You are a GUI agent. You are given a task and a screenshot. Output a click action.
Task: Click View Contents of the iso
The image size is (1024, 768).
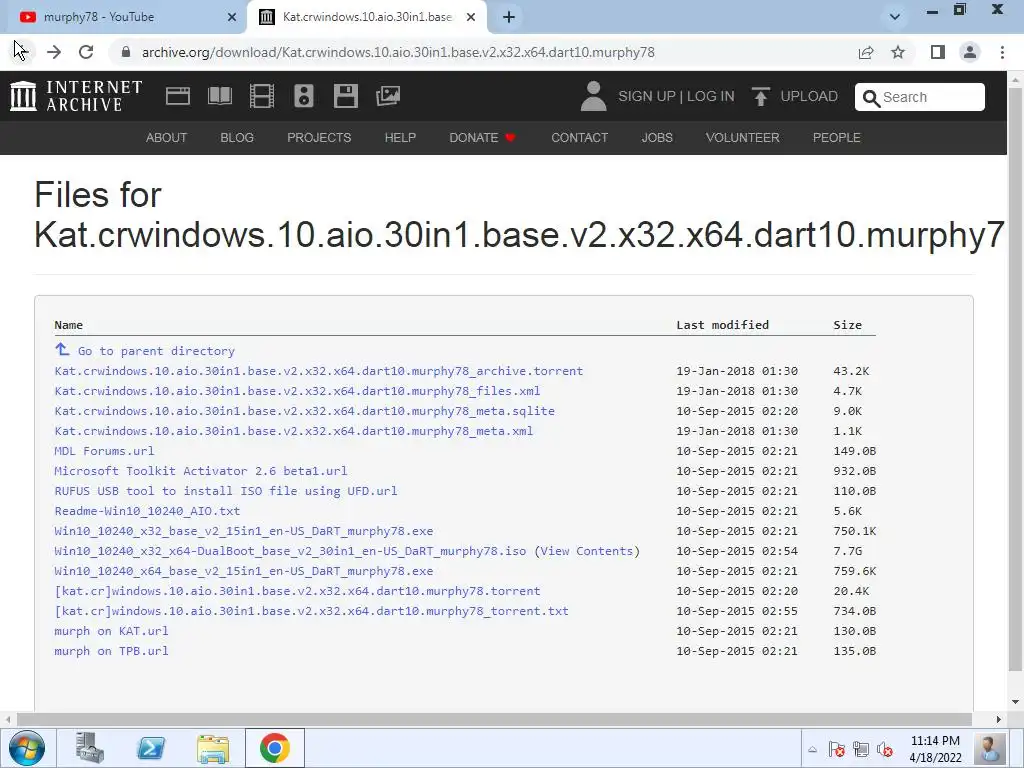(x=587, y=551)
